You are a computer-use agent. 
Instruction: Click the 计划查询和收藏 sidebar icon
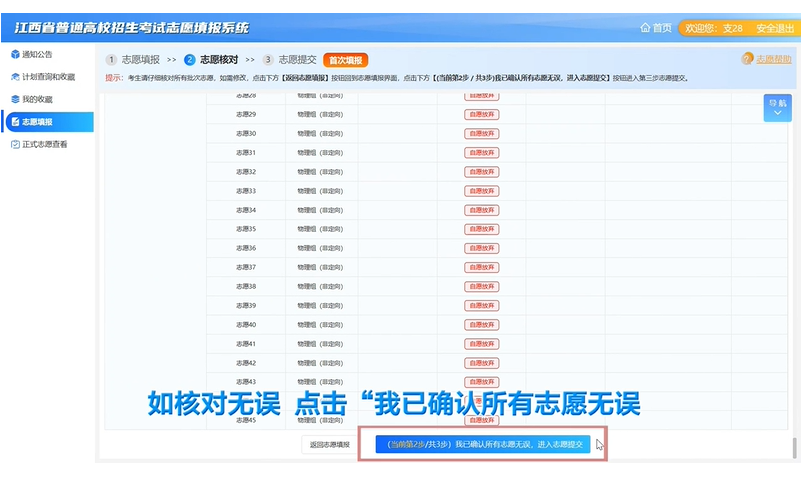[14, 76]
